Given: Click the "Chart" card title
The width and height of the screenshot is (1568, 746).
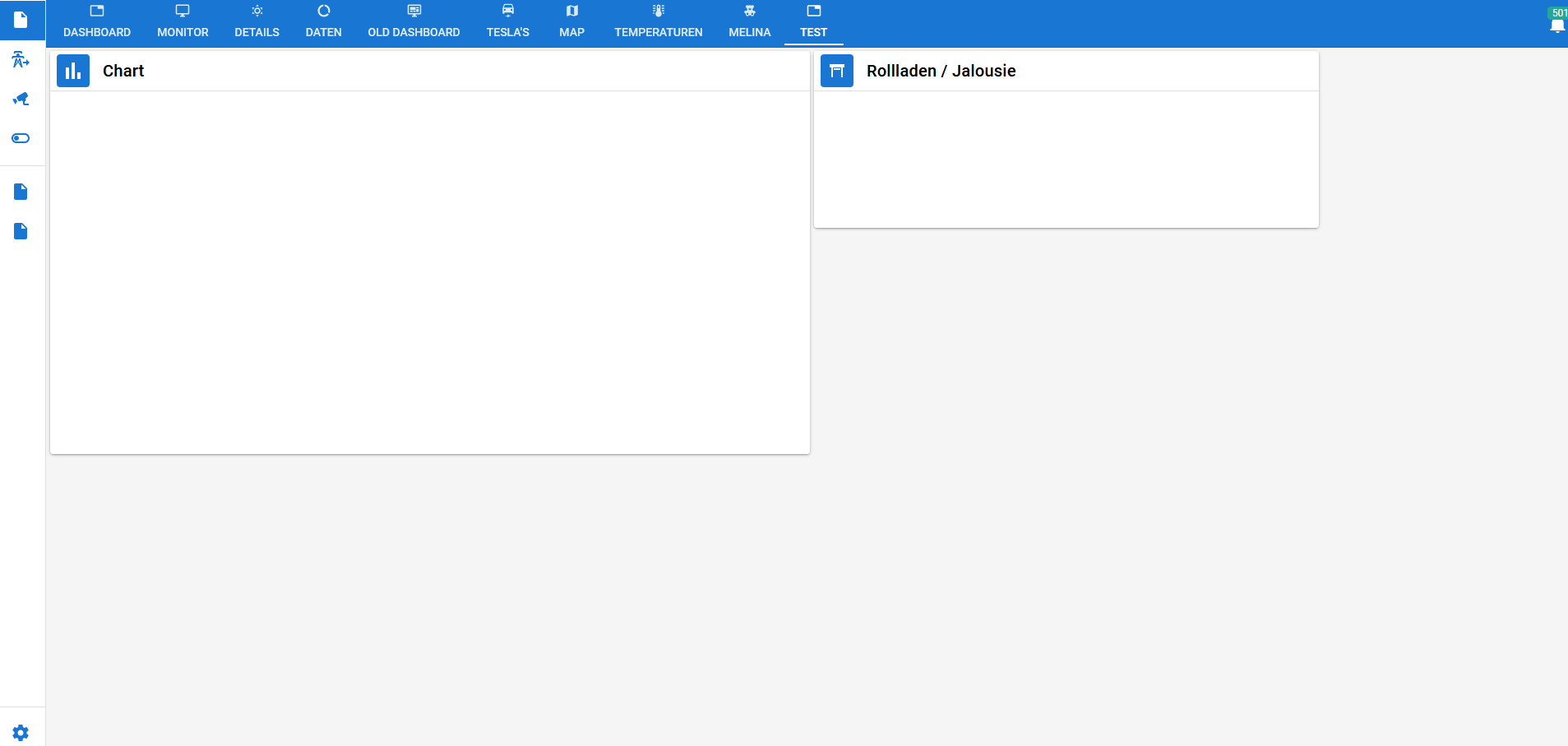Looking at the screenshot, I should point(123,71).
